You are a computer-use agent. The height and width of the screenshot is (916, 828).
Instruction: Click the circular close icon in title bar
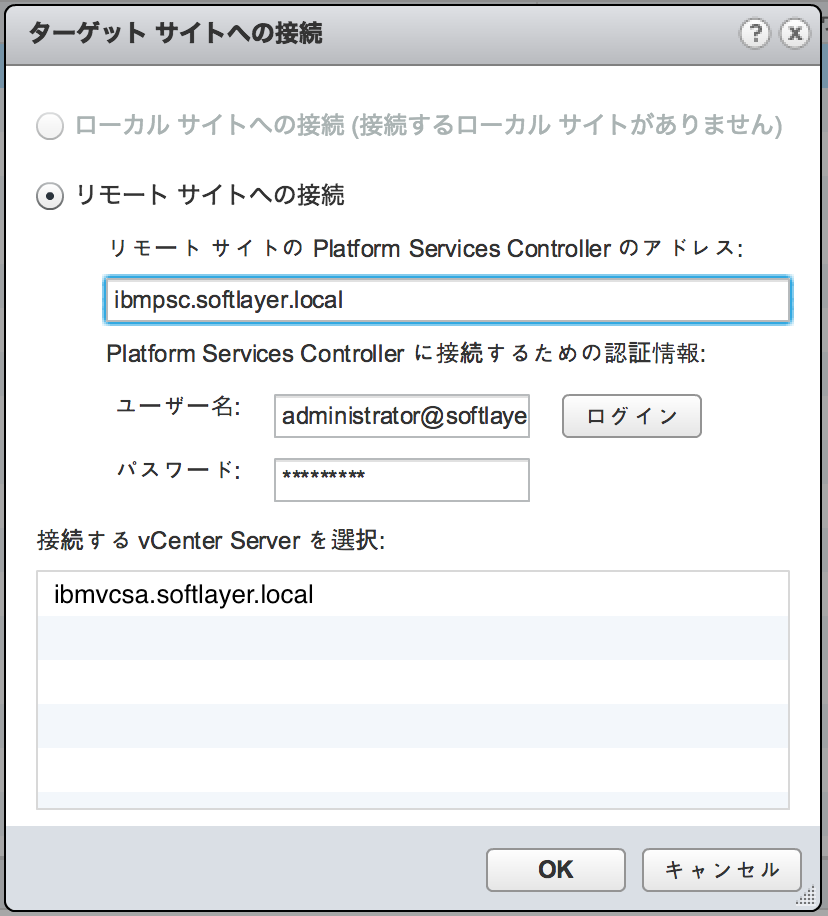pos(795,33)
